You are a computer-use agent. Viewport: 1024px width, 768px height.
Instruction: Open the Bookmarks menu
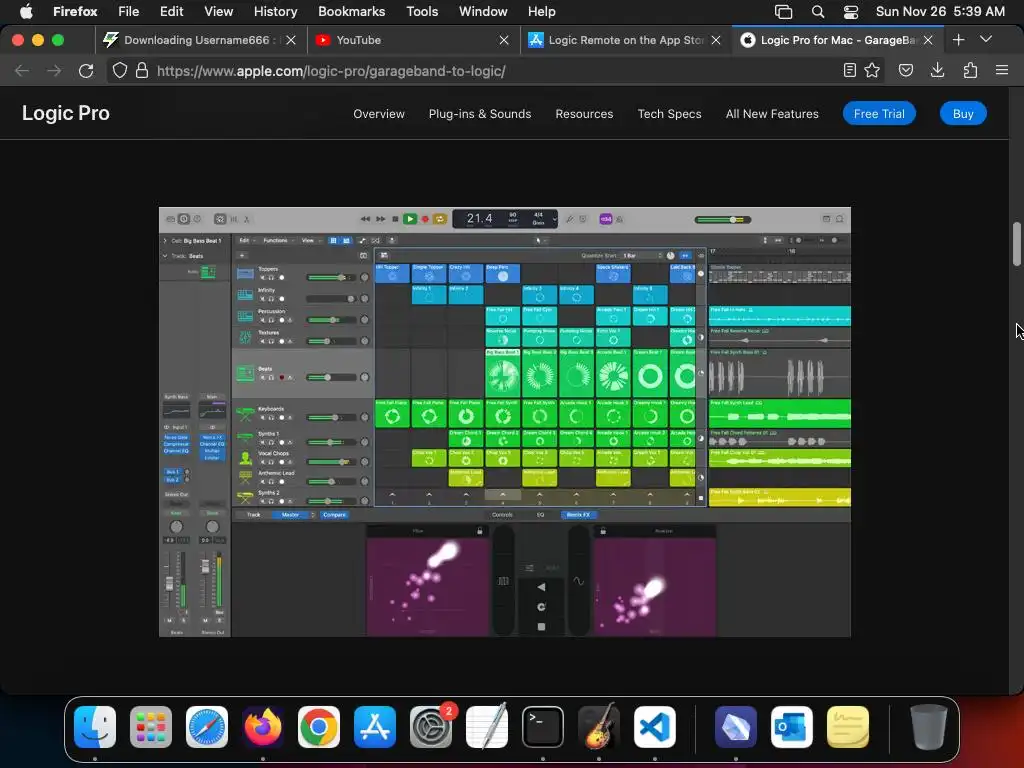click(x=351, y=11)
